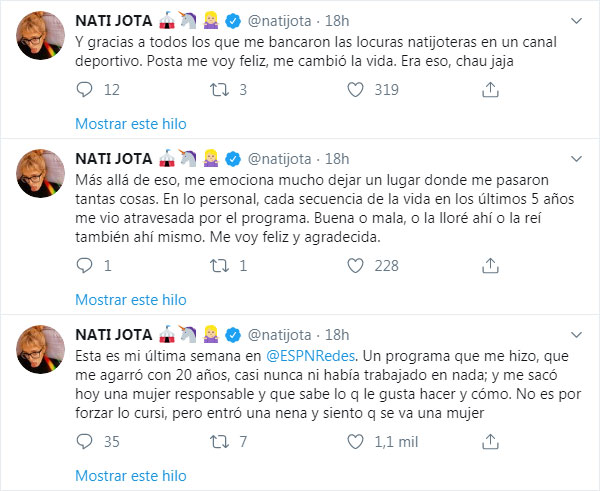Screen dimensions: 600x491
Task: Click 'Mostrar este hilo' under the first tweet
Action: (x=131, y=124)
